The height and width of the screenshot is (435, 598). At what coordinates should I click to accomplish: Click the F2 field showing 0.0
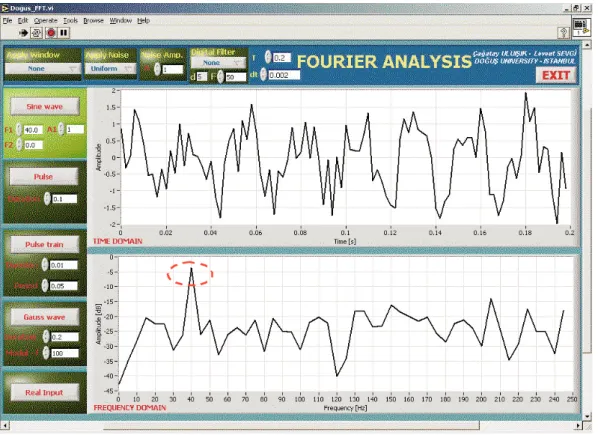(34, 145)
